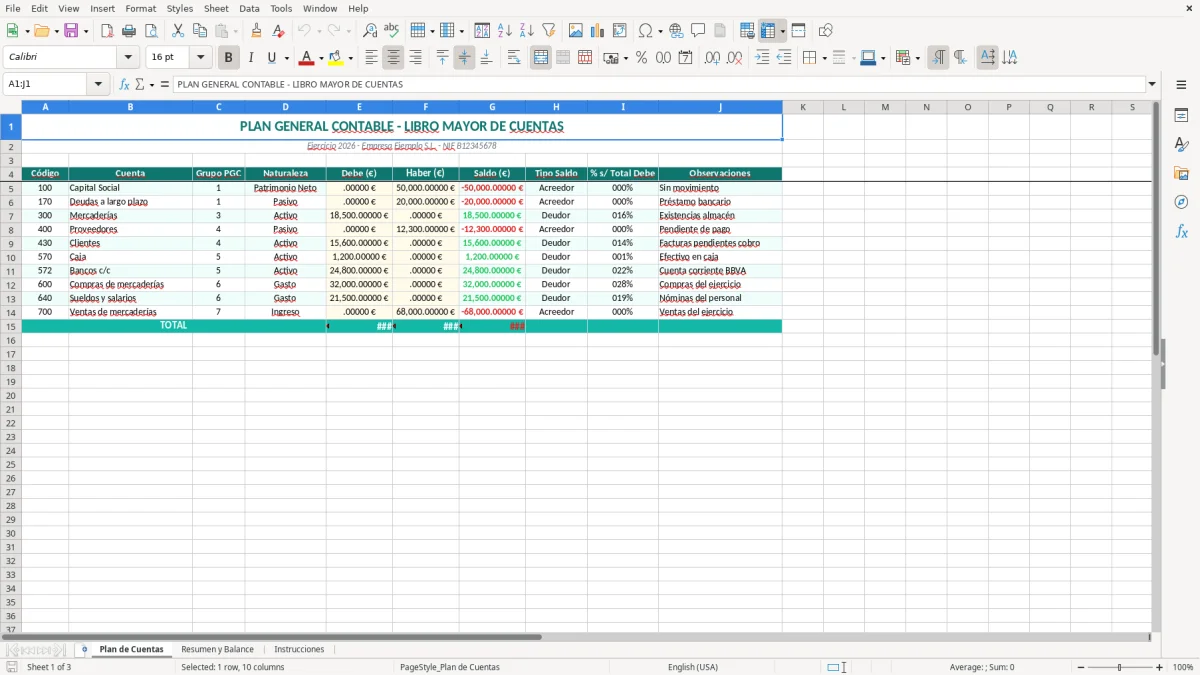Open the 16 pt font size dropdown
1200x675 pixels.
(200, 58)
